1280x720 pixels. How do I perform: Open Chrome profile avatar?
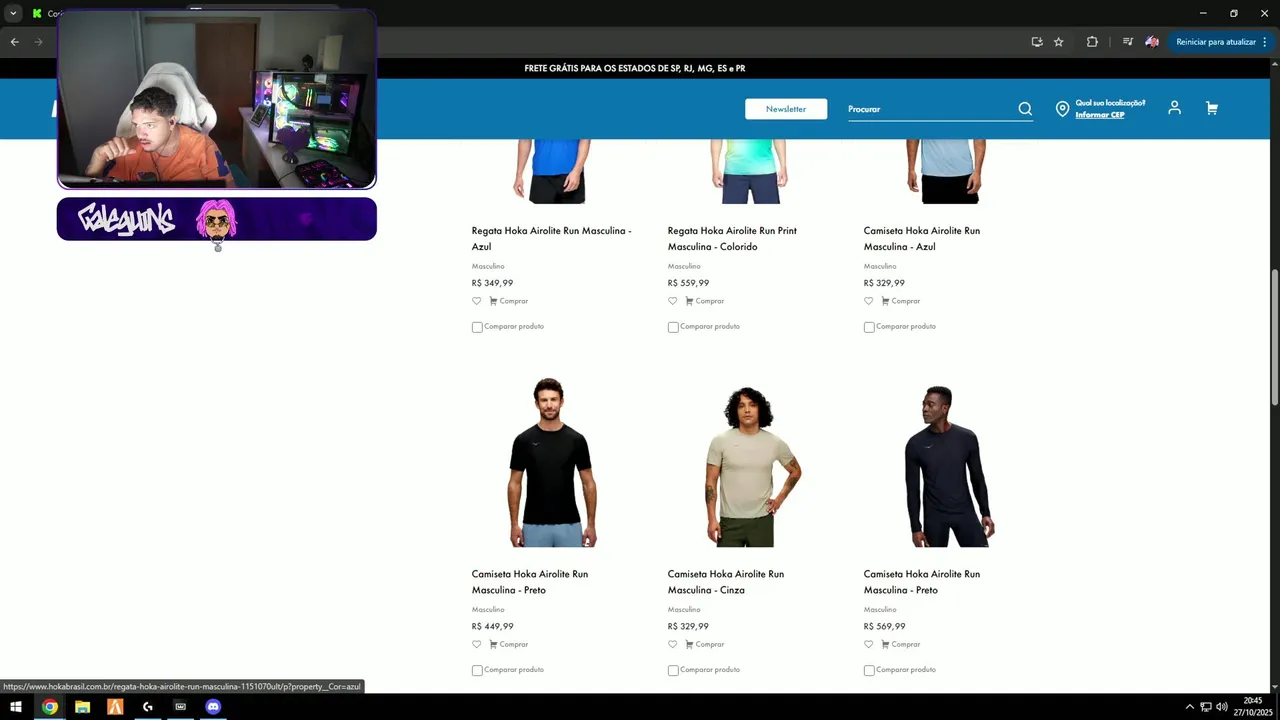(1152, 42)
